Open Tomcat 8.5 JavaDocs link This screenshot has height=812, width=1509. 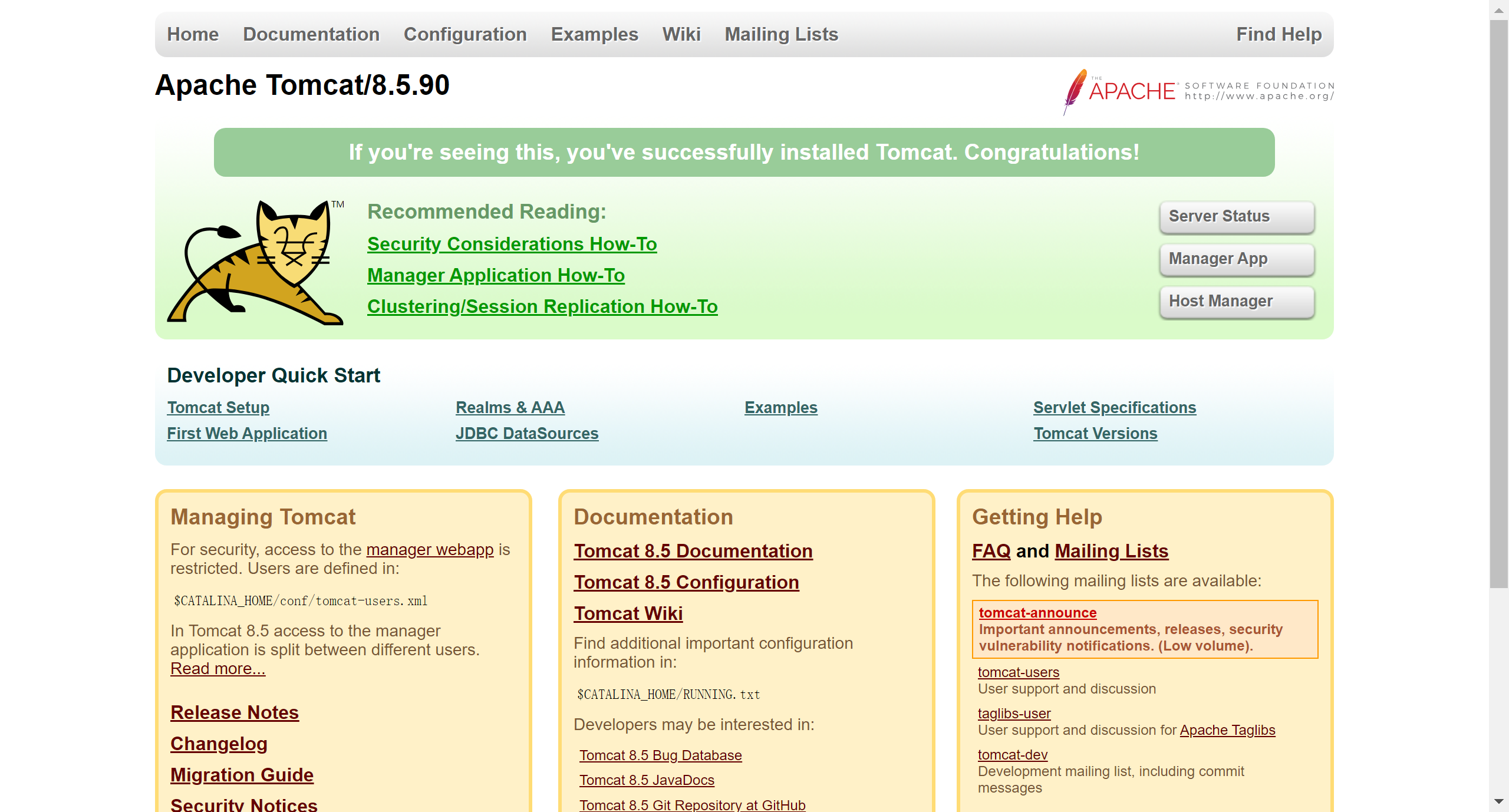tap(647, 780)
